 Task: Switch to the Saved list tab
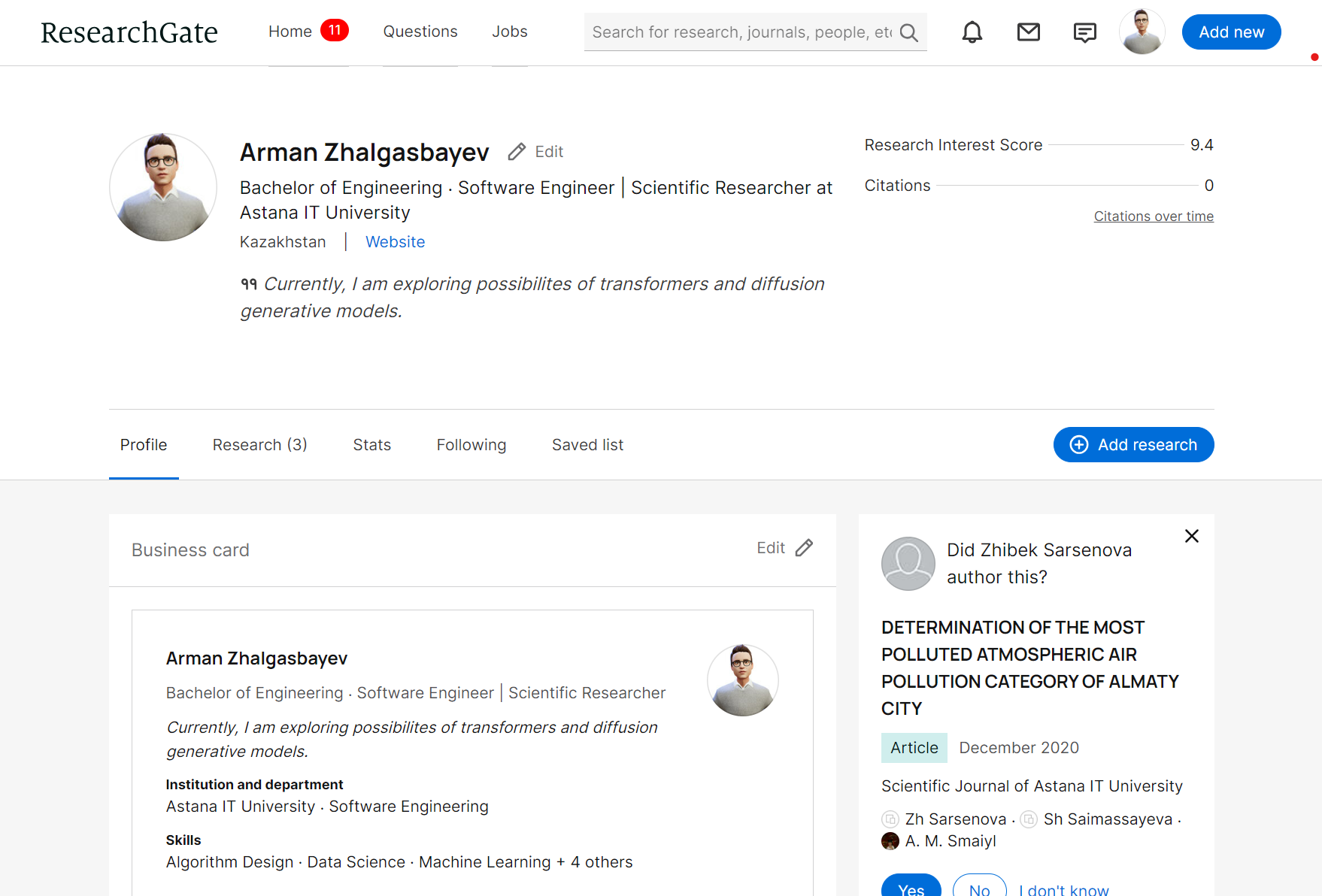[587, 445]
